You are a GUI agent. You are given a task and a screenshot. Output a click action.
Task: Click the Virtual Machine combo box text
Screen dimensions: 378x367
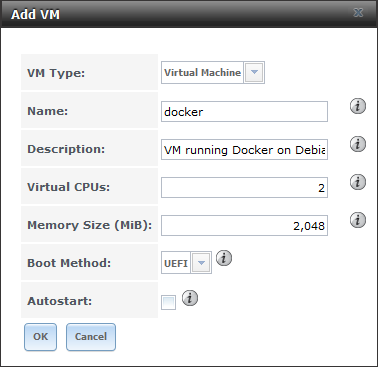202,72
